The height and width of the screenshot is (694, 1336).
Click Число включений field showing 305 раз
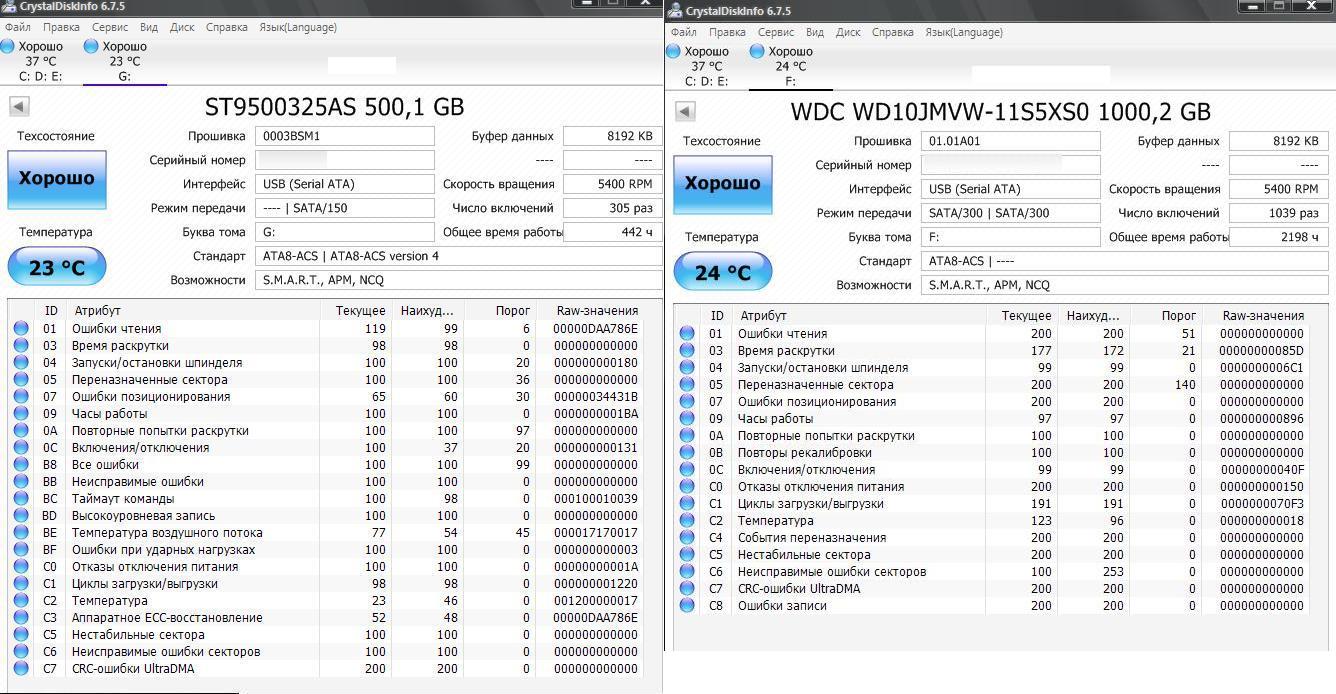pos(612,208)
